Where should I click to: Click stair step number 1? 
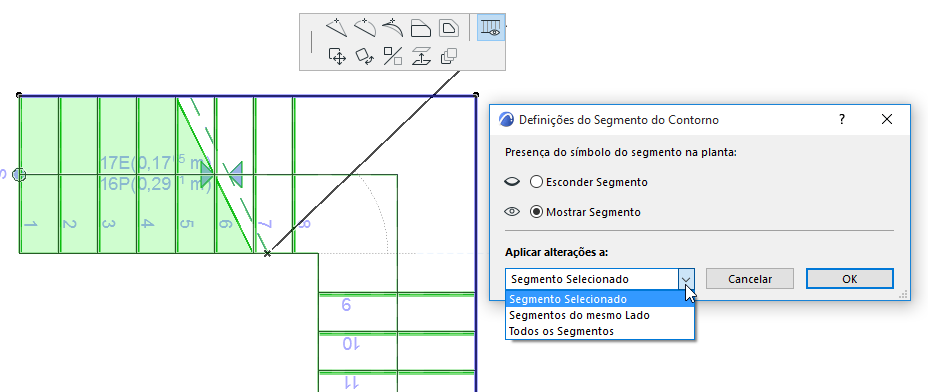pyautogui.click(x=31, y=225)
